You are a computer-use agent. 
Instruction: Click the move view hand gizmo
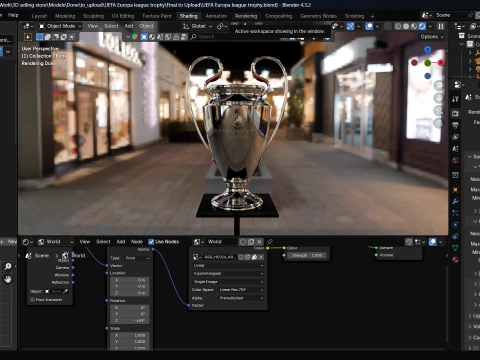point(439,98)
